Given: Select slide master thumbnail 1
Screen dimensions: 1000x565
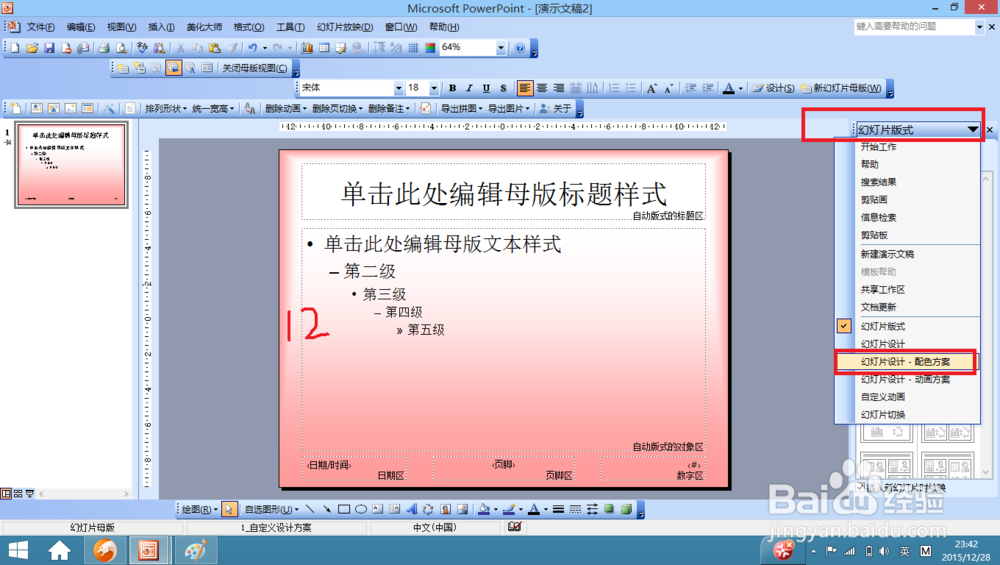Looking at the screenshot, I should coord(71,165).
